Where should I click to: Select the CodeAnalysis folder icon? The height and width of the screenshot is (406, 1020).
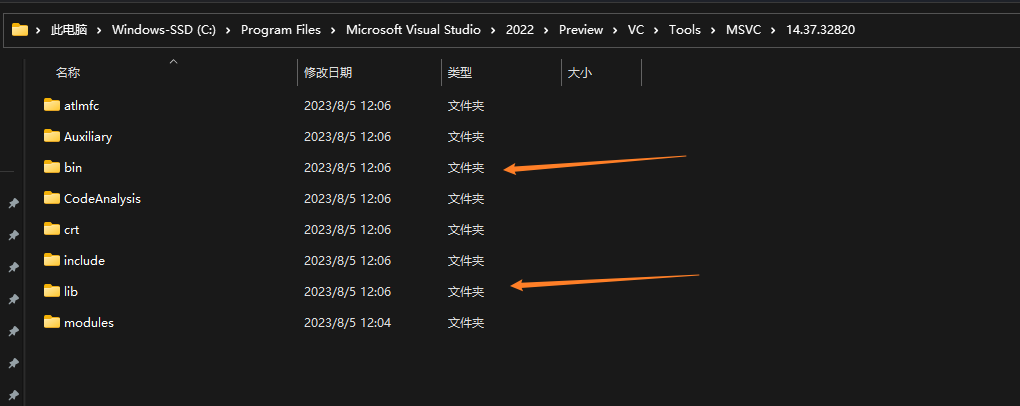coord(52,198)
